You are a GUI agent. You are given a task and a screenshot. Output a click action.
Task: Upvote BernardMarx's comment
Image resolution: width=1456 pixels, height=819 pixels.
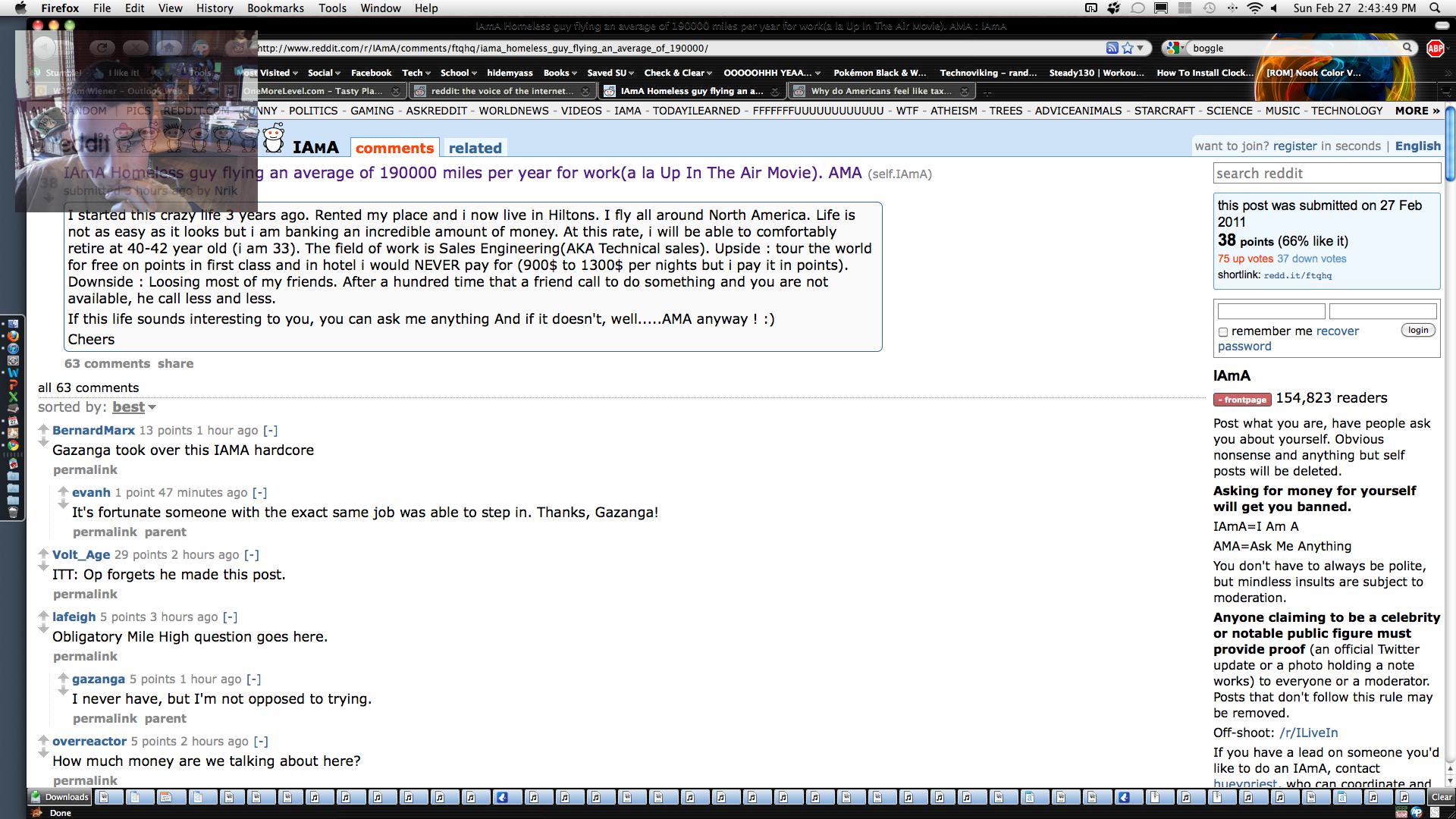pos(43,428)
